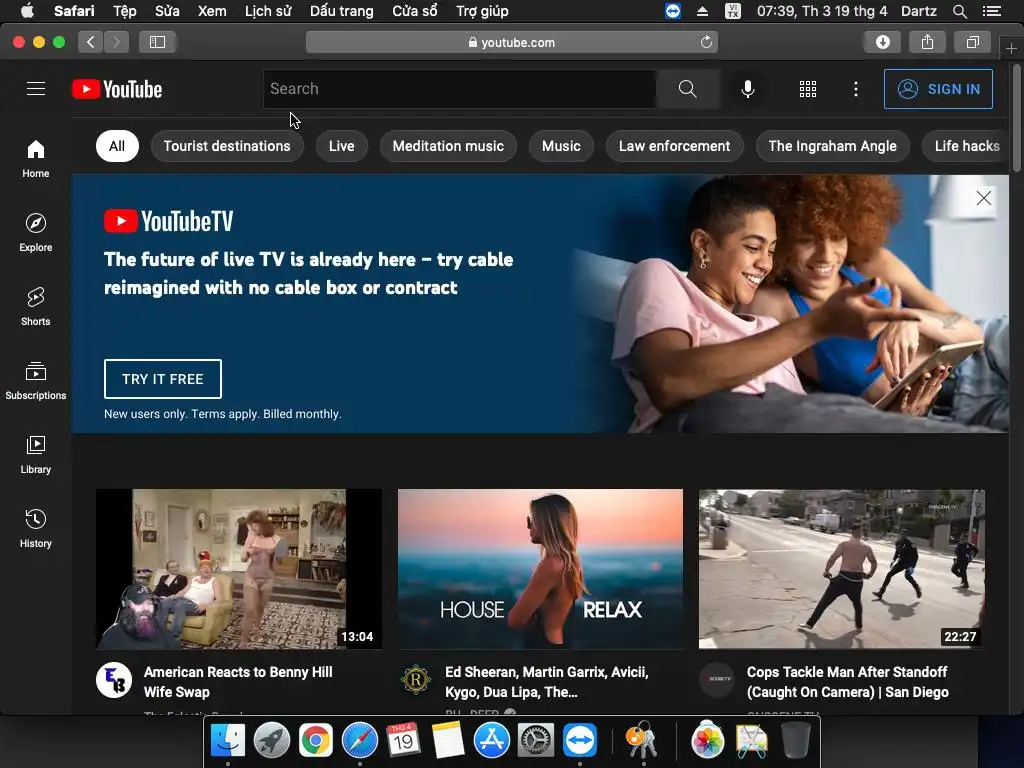
Task: Go back in Safari toolbar
Action: coord(91,42)
